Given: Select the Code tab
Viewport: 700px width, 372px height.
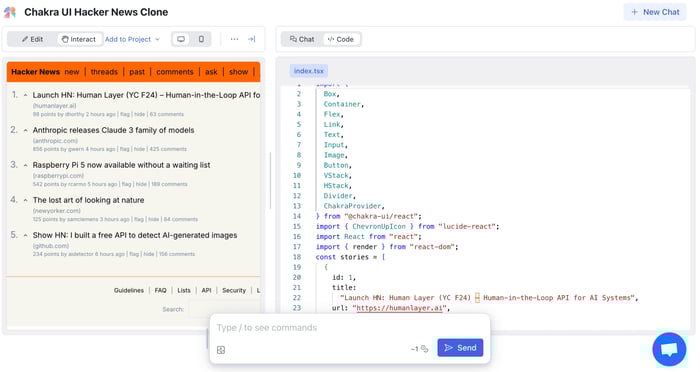Looking at the screenshot, I should pyautogui.click(x=341, y=39).
